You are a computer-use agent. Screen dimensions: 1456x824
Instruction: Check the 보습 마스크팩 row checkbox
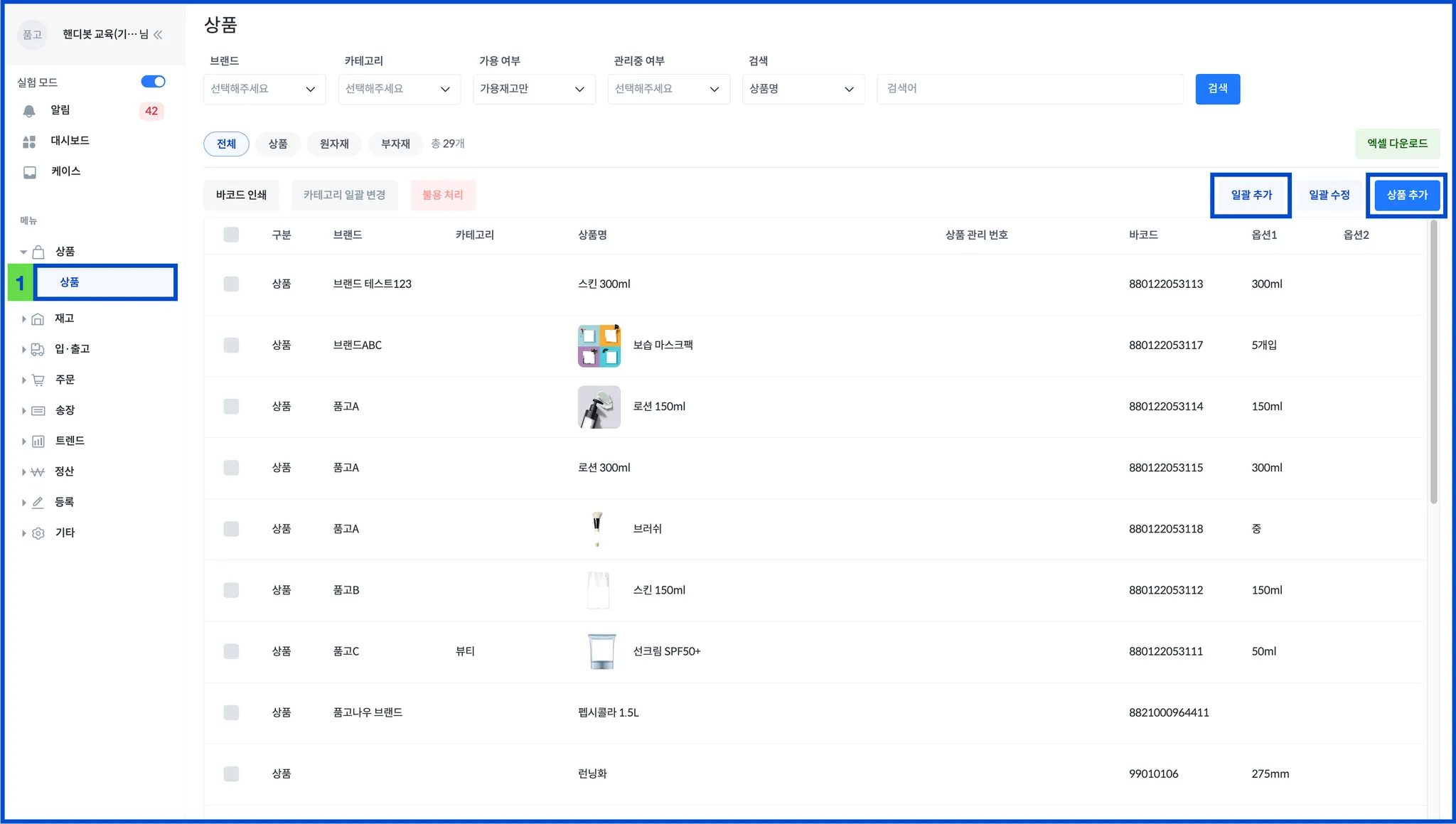tap(231, 346)
